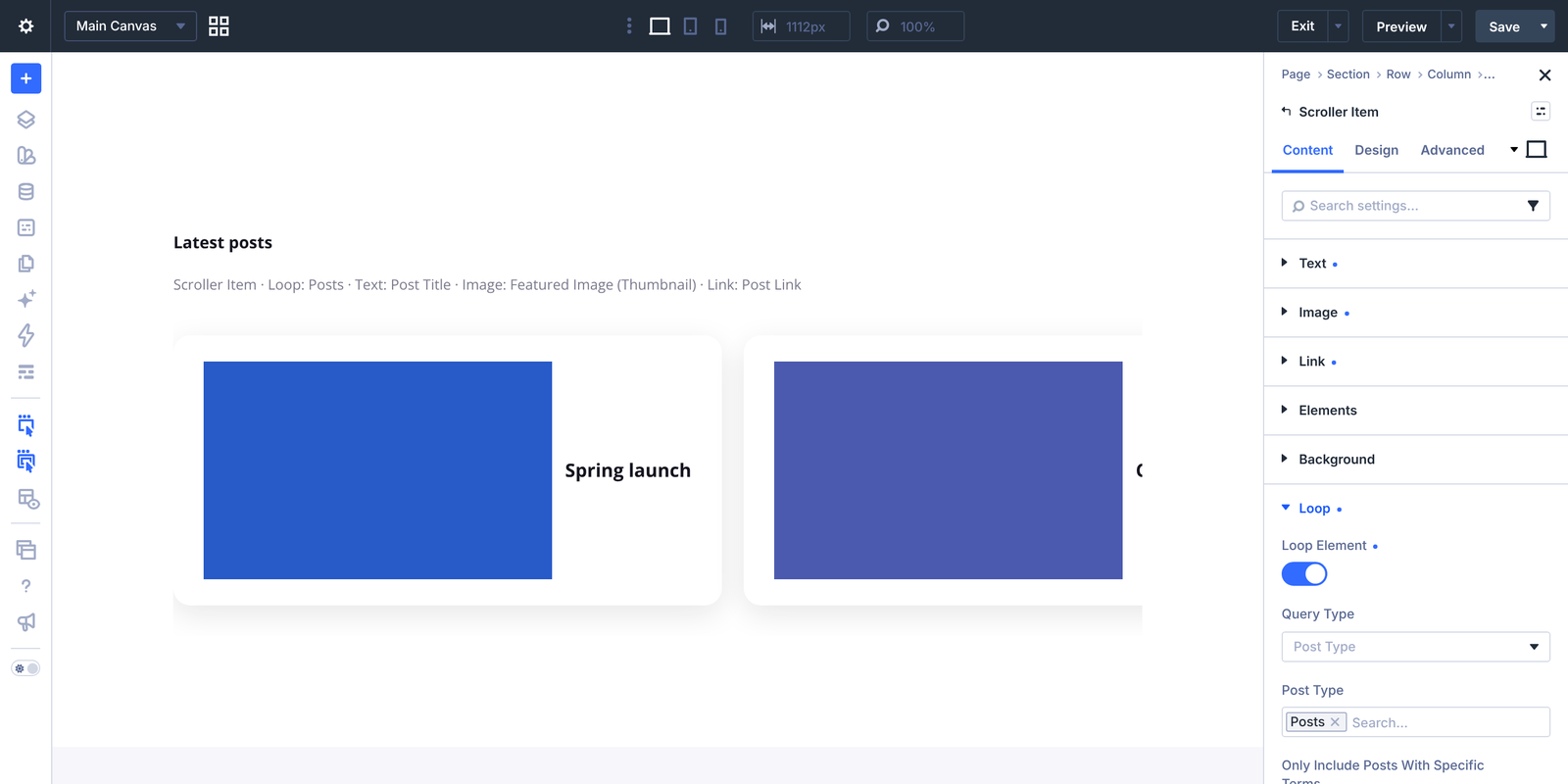Open the four-square grid view icon
This screenshot has height=784, width=1568.
point(219,26)
